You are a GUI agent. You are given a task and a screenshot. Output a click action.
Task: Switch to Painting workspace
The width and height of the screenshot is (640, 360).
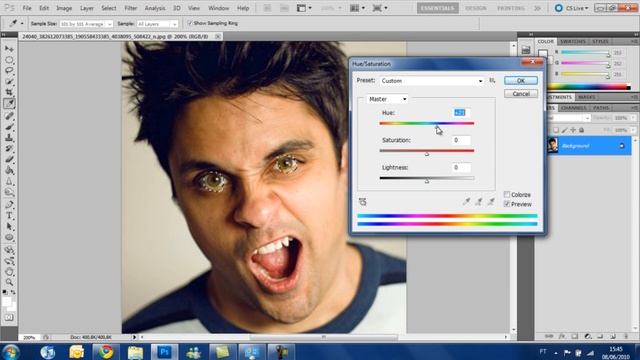coord(511,8)
